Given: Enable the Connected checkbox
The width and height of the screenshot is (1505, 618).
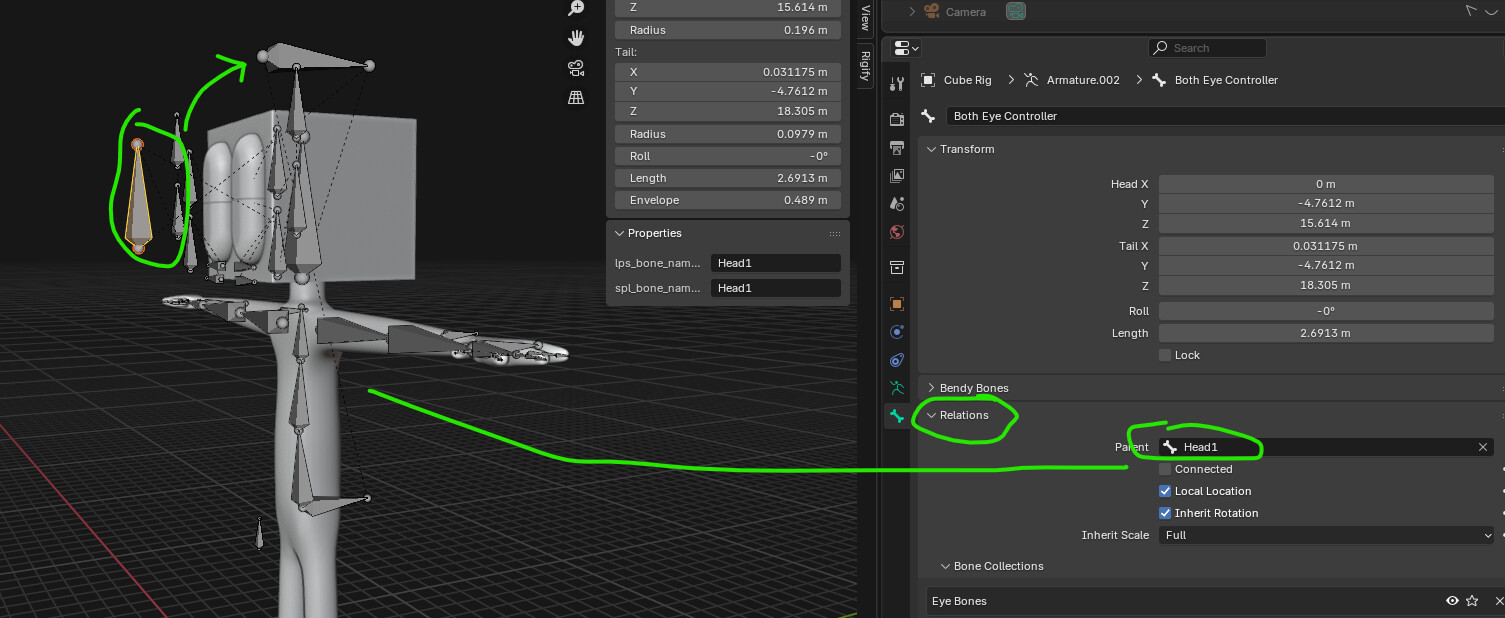Looking at the screenshot, I should pos(1165,469).
